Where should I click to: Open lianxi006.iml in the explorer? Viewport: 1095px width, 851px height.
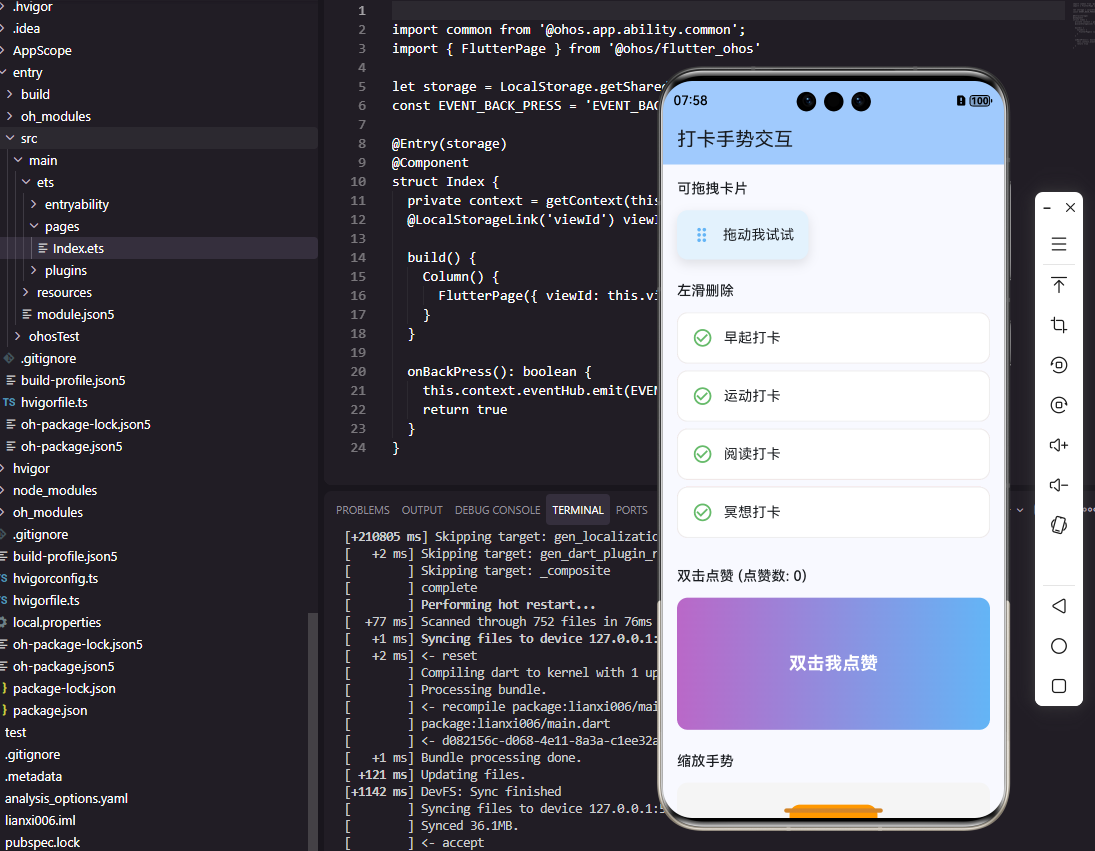pyautogui.click(x=40, y=820)
